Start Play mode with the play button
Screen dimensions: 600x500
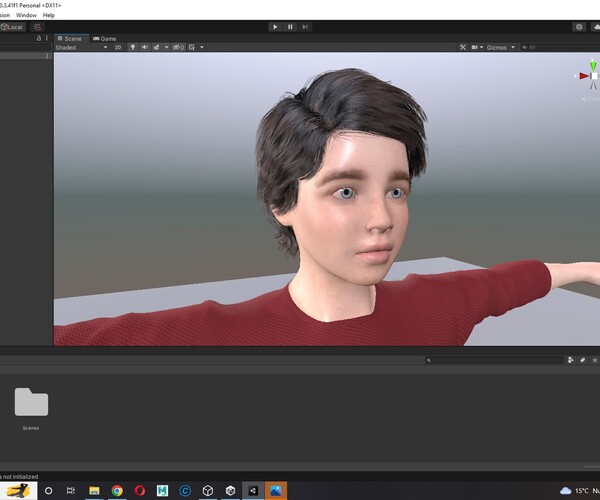pos(275,27)
